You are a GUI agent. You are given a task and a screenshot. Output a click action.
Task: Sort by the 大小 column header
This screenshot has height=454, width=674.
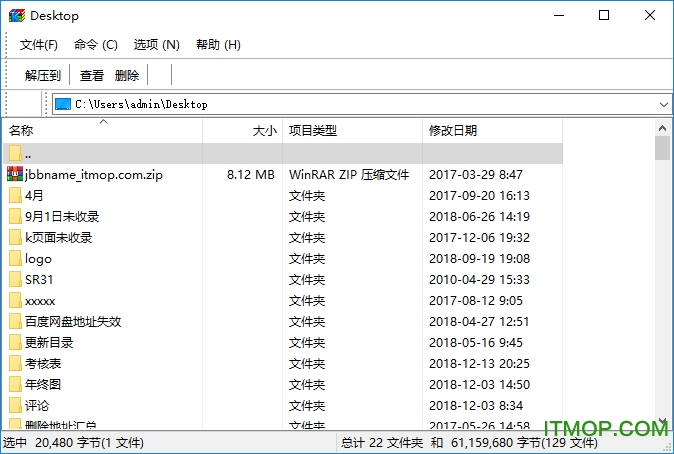[x=242, y=130]
